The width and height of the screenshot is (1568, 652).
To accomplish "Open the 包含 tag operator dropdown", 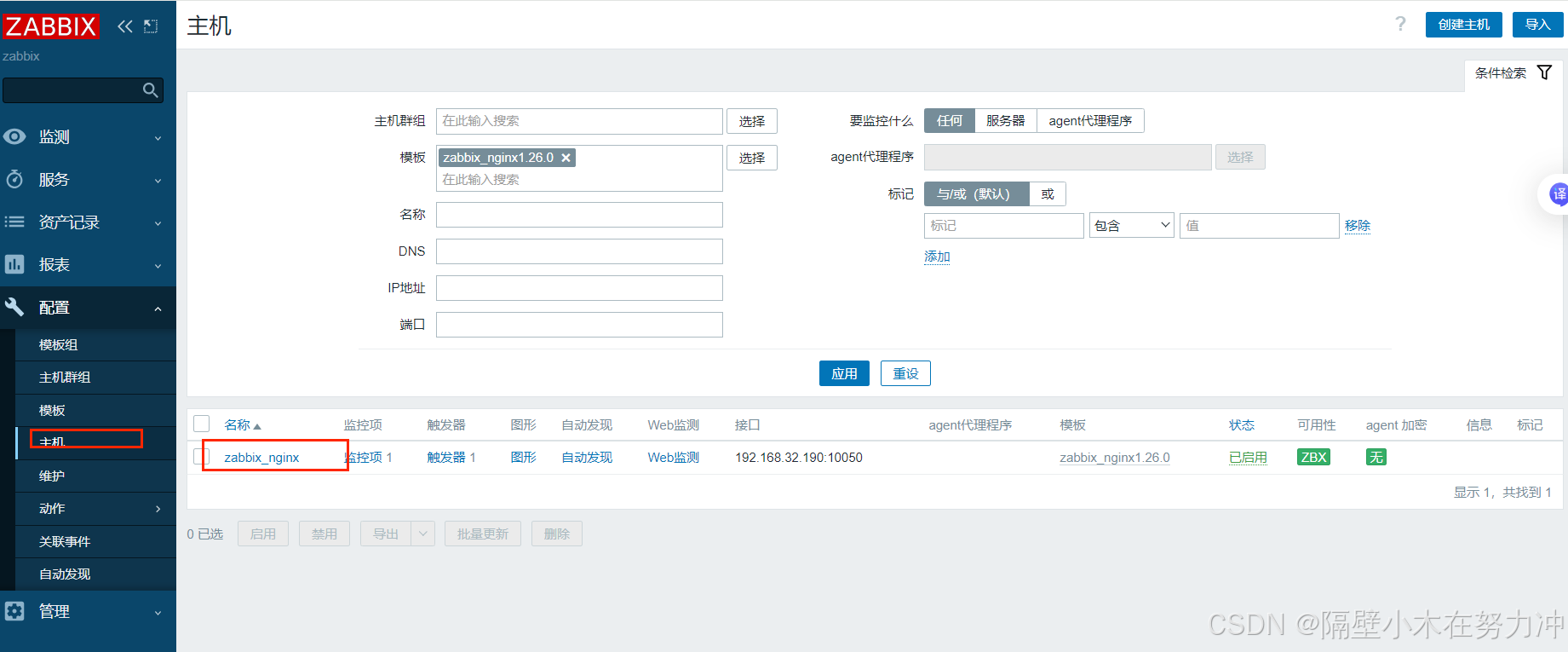I will [x=1132, y=226].
